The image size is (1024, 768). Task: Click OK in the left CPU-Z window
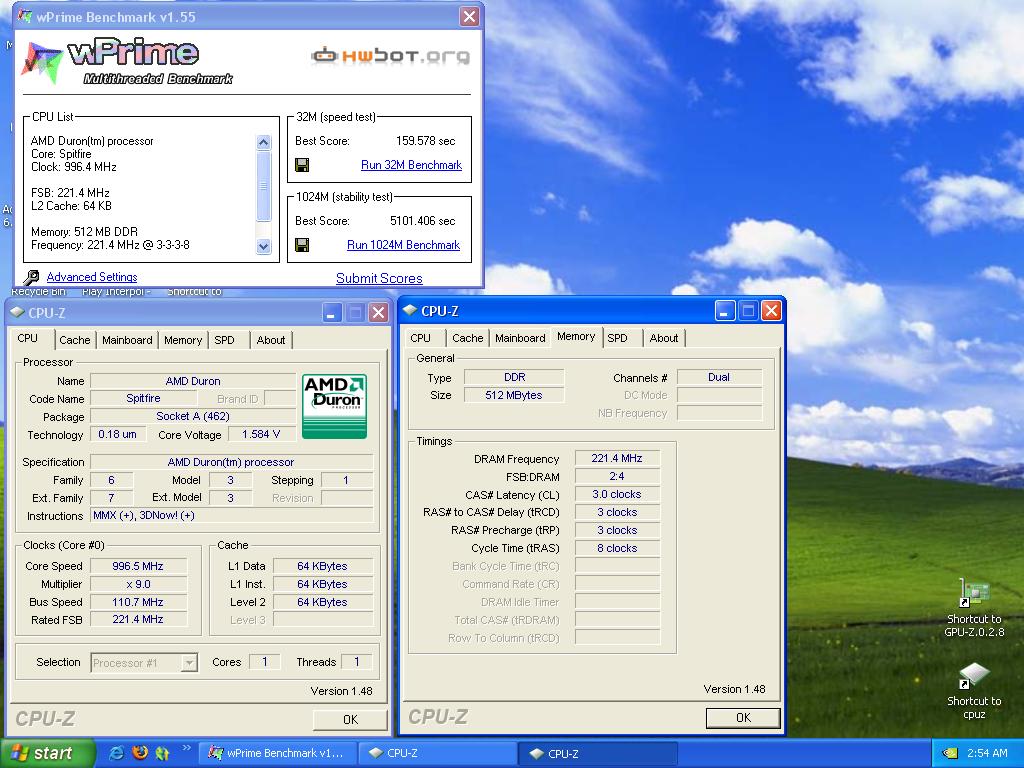(x=350, y=719)
